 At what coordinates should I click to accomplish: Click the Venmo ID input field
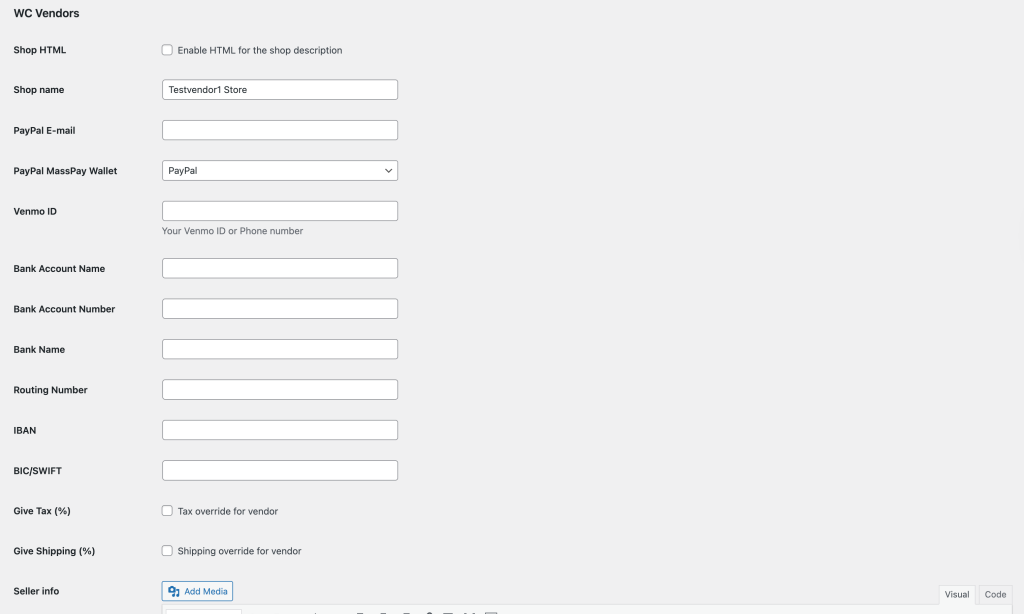pyautogui.click(x=280, y=211)
